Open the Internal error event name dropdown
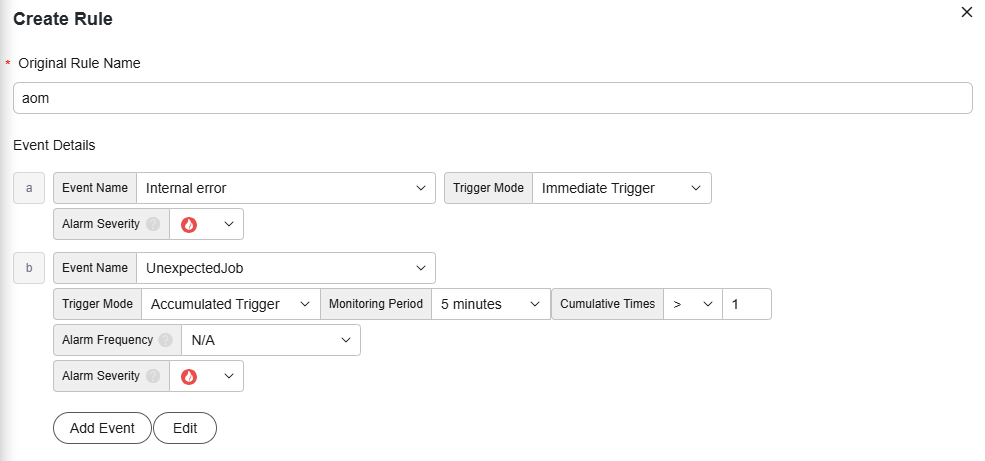This screenshot has width=985, height=461. (286, 188)
